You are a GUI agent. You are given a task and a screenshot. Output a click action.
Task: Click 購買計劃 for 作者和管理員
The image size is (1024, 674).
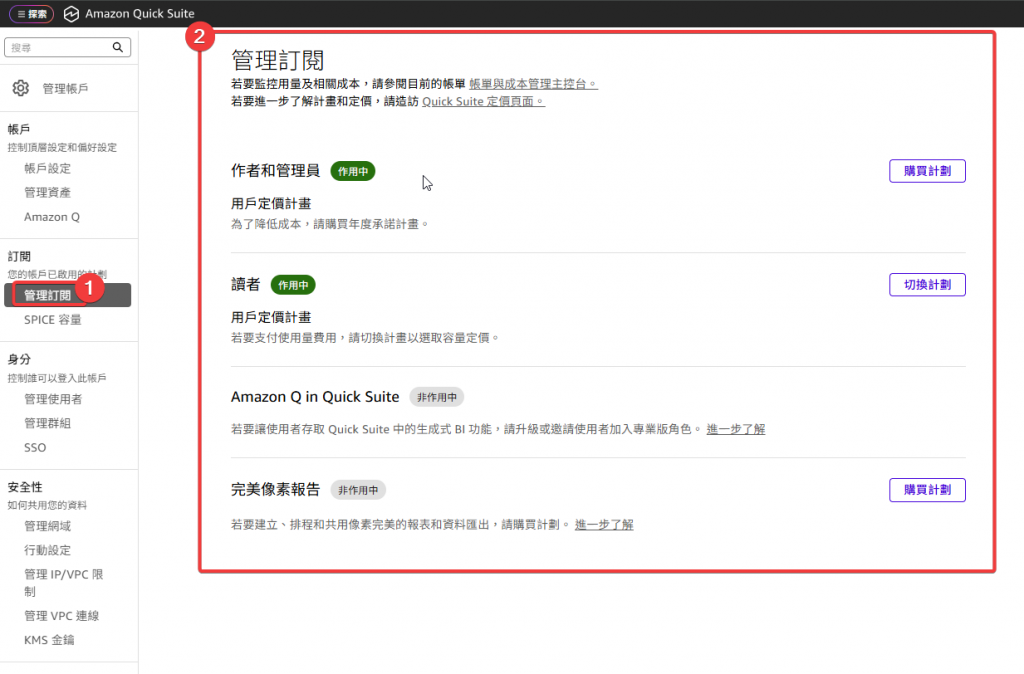[927, 171]
